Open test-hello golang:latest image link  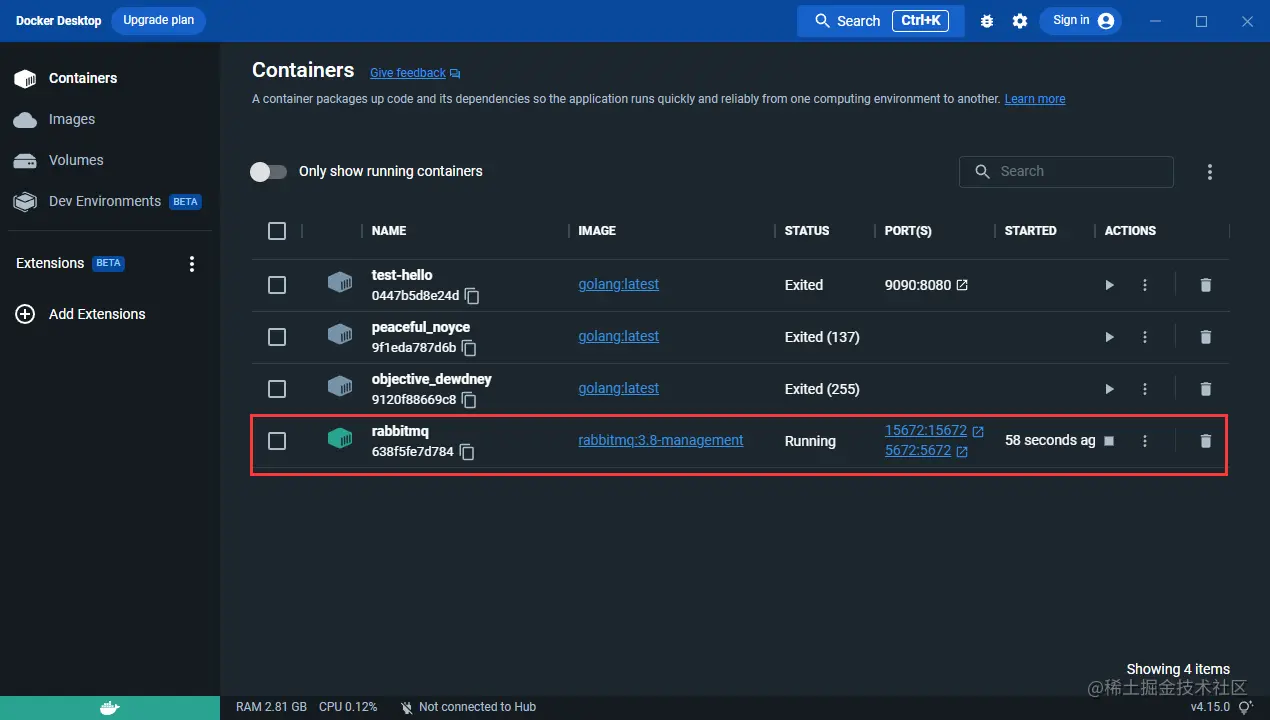click(619, 284)
